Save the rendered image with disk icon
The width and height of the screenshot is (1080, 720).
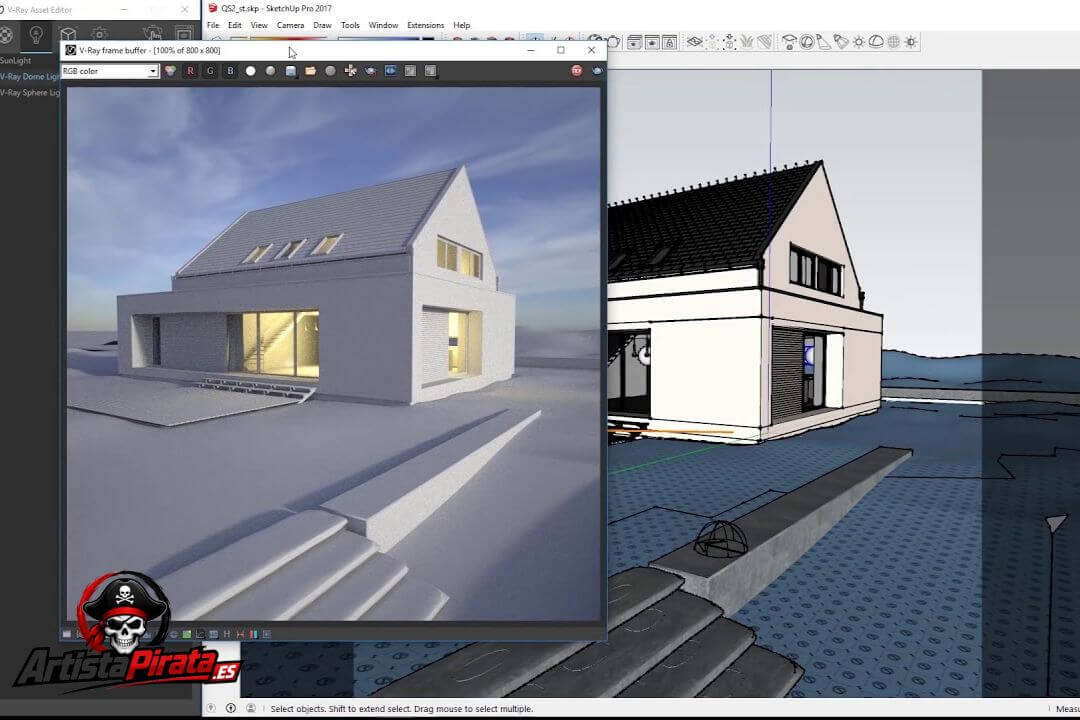291,71
